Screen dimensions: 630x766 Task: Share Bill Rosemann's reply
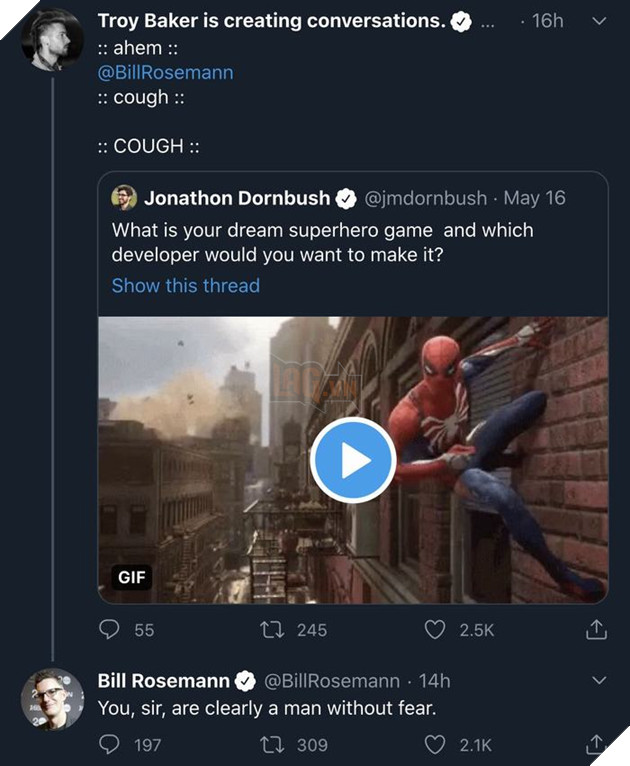(596, 744)
